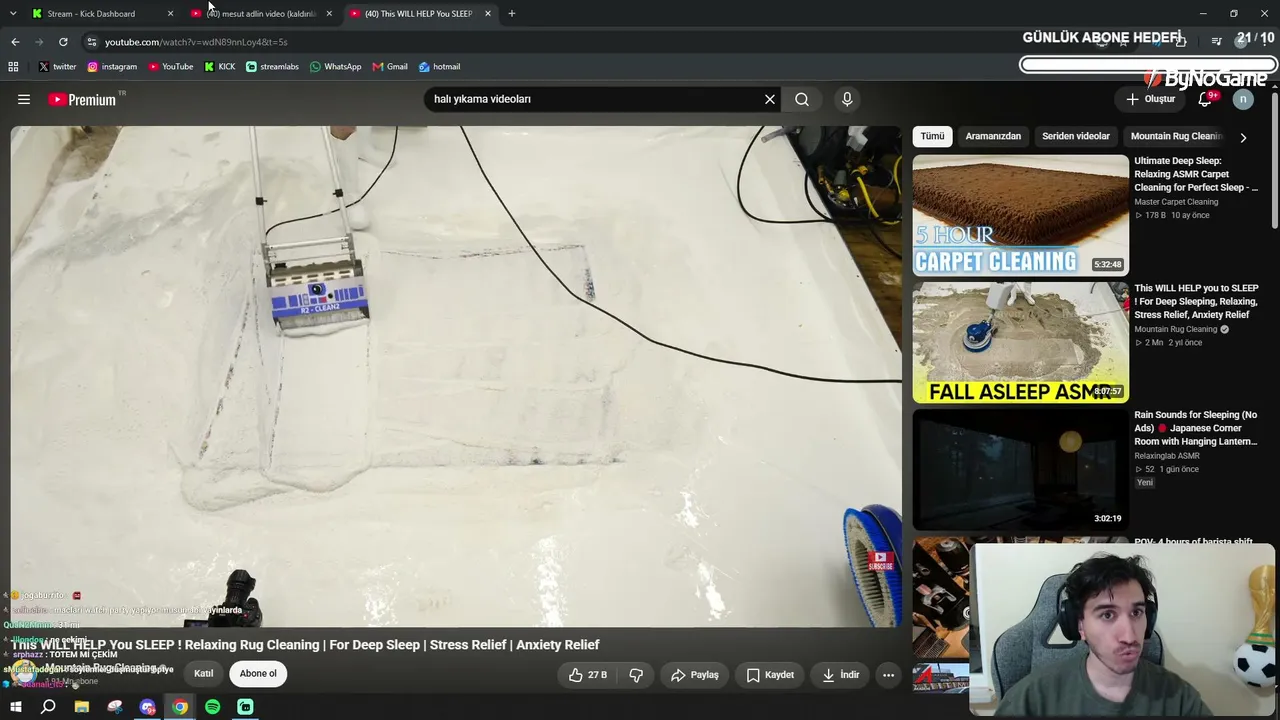This screenshot has height=720, width=1280.
Task: Switch to Chrome on the taskbar
Action: tap(180, 707)
